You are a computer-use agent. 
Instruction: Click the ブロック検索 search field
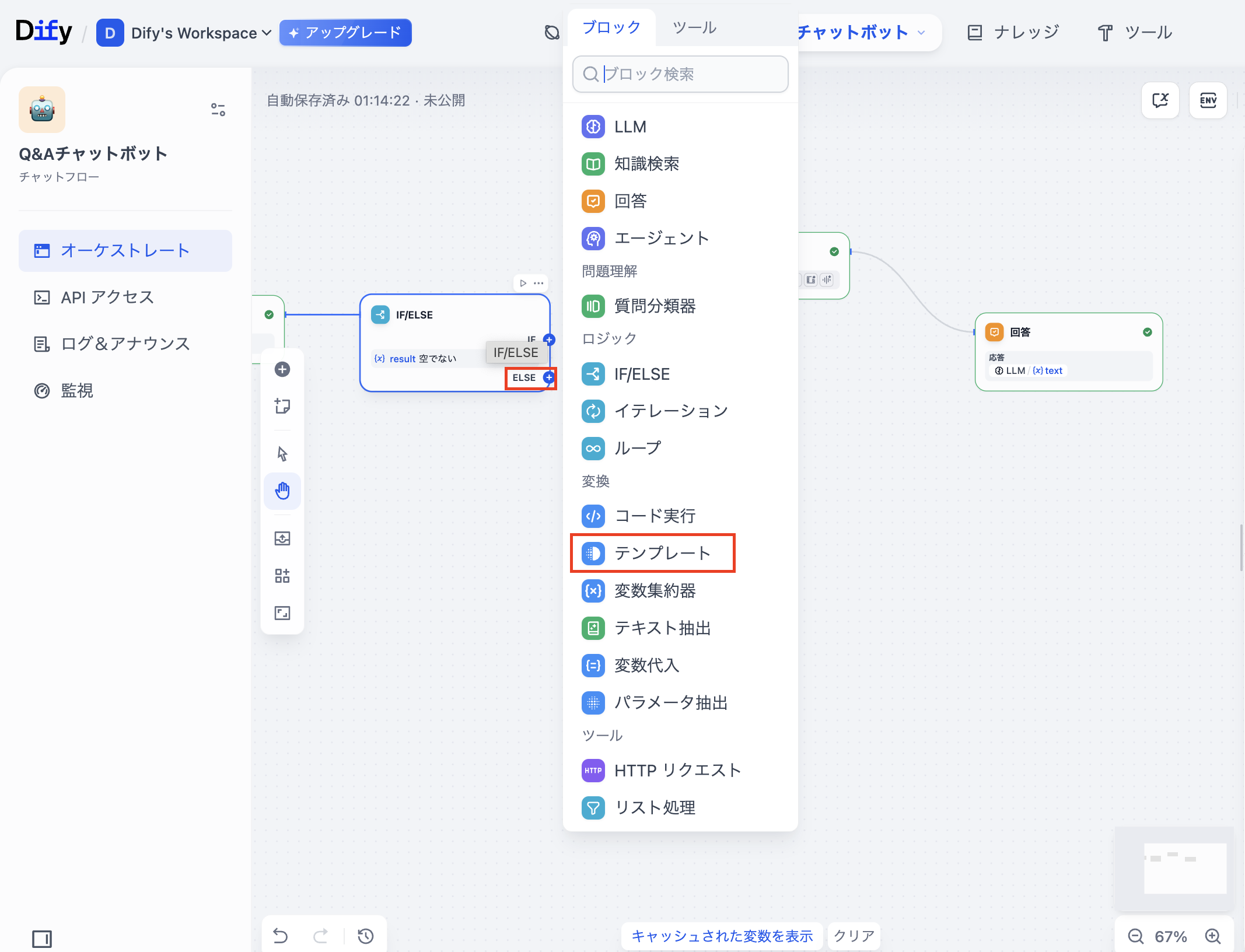pyautogui.click(x=680, y=74)
